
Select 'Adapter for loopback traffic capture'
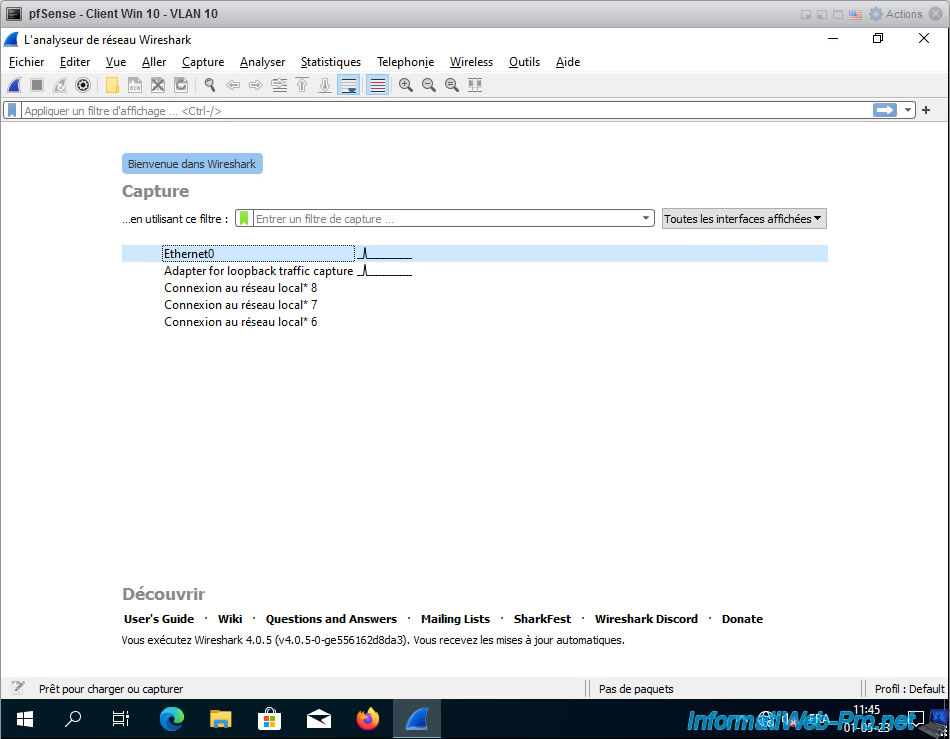(x=474, y=271)
